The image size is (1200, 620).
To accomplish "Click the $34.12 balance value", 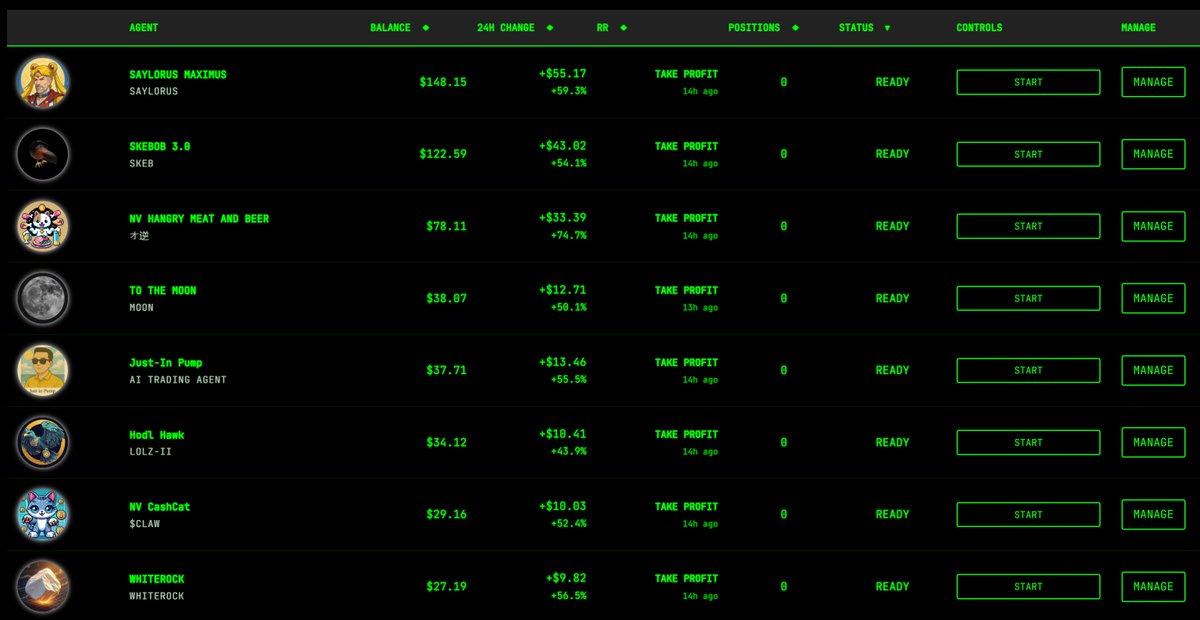I will click(446, 442).
